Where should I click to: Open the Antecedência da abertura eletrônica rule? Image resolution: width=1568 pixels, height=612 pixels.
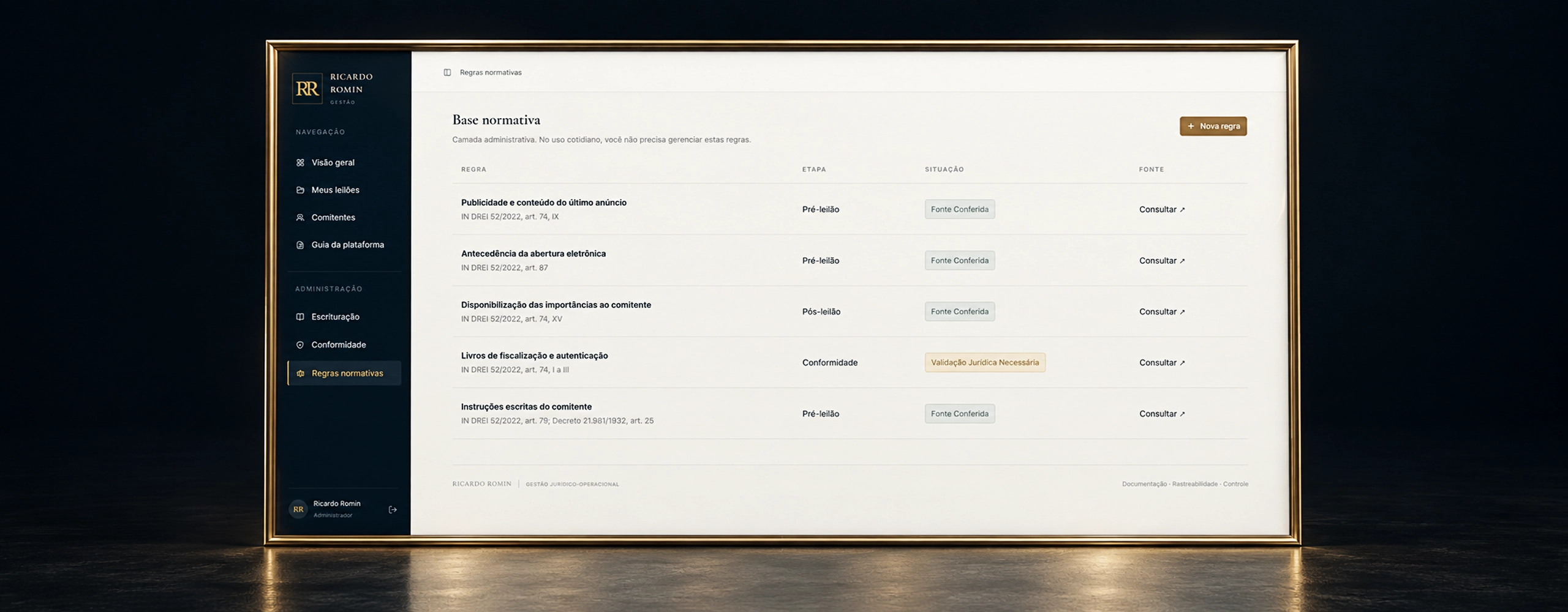coord(533,253)
